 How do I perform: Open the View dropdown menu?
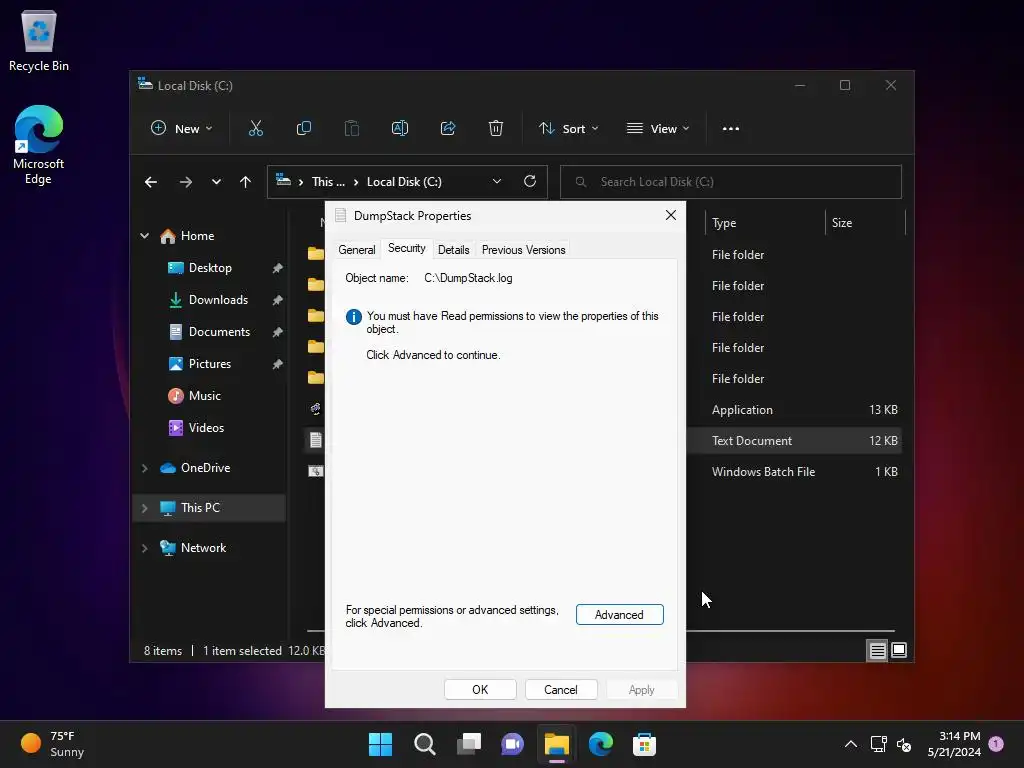point(658,129)
